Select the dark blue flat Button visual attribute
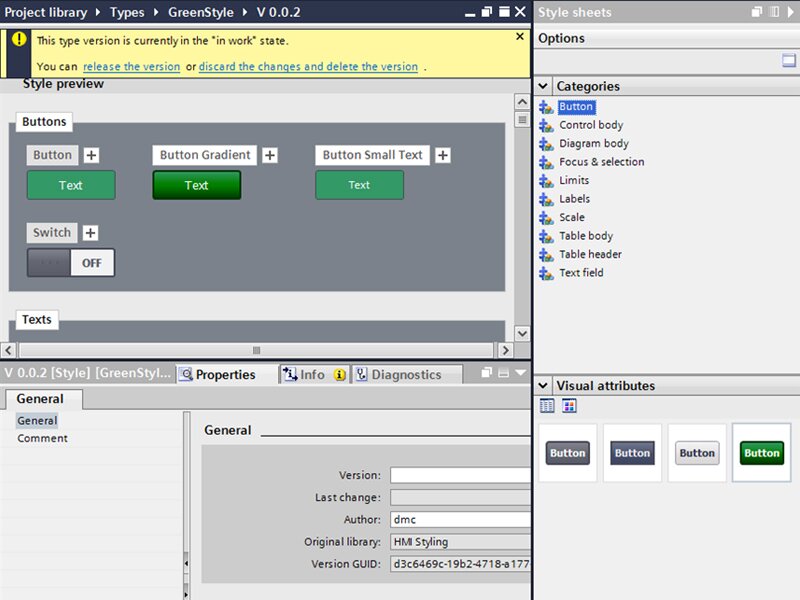 click(x=632, y=453)
